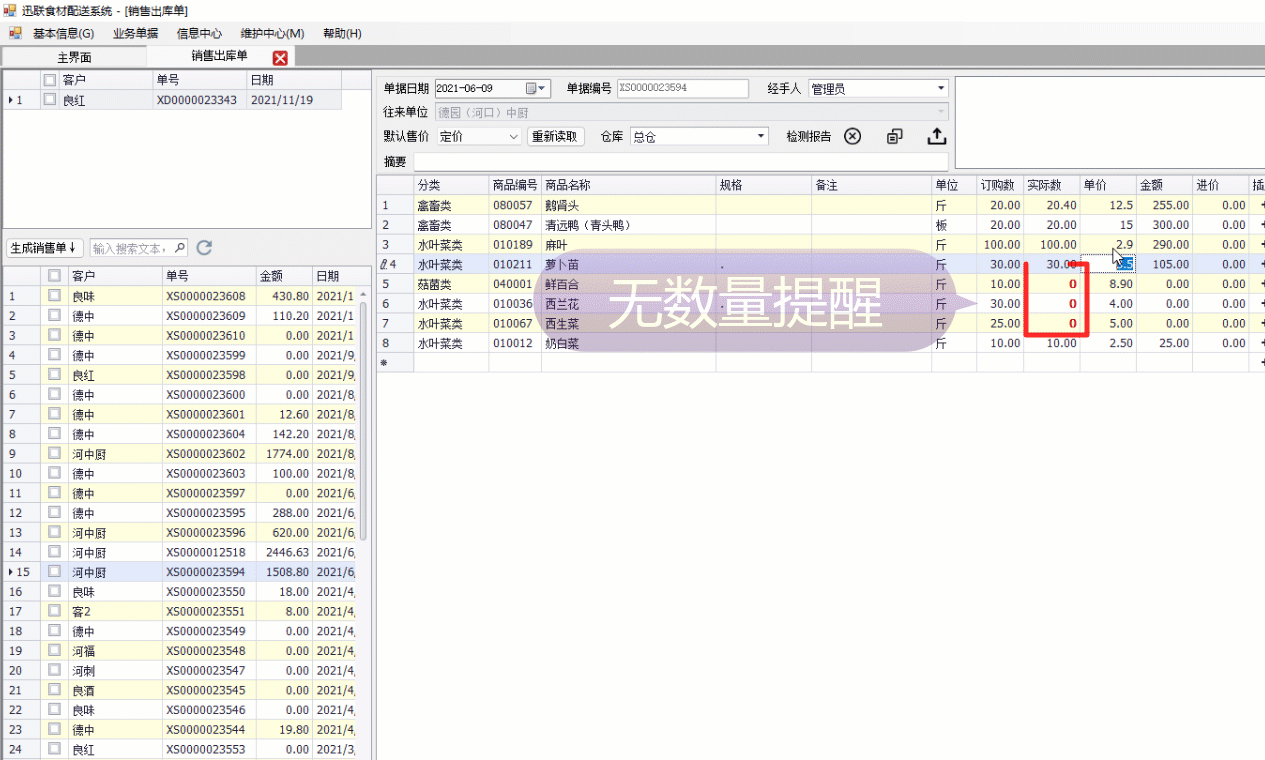
Task: Click into the 摘要 input field
Action: [x=680, y=161]
